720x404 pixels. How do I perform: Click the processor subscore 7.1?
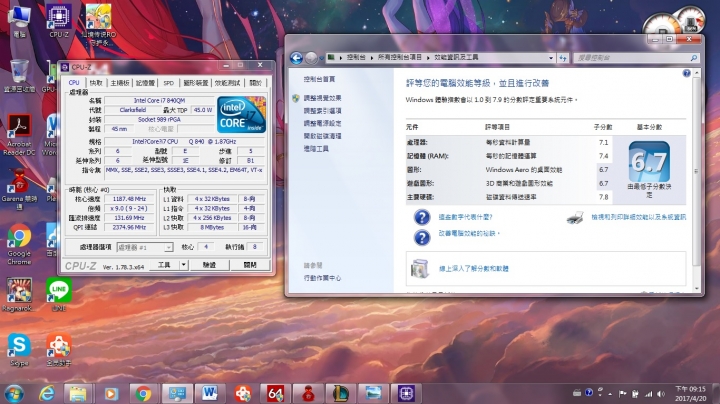pos(603,143)
